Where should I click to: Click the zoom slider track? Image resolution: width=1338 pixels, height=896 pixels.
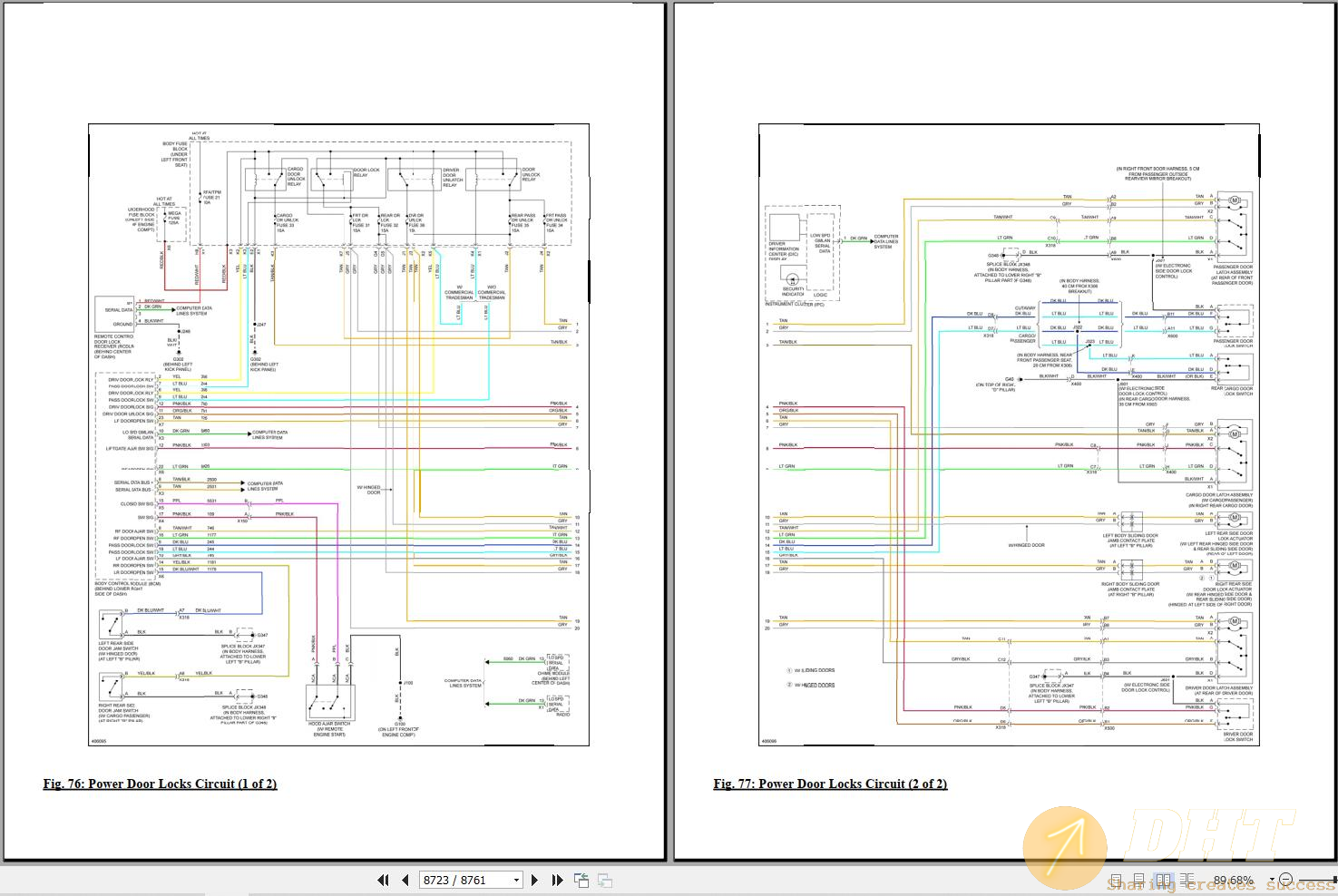coord(1317,880)
